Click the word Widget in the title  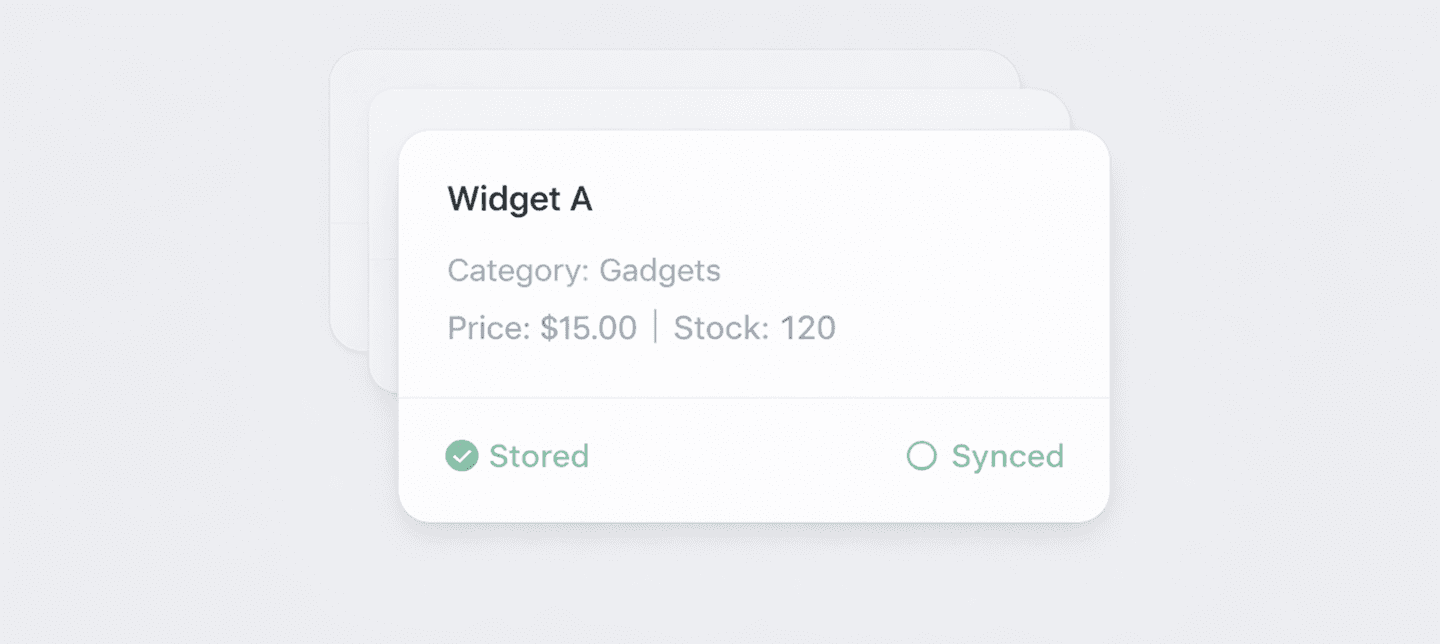pyautogui.click(x=503, y=199)
